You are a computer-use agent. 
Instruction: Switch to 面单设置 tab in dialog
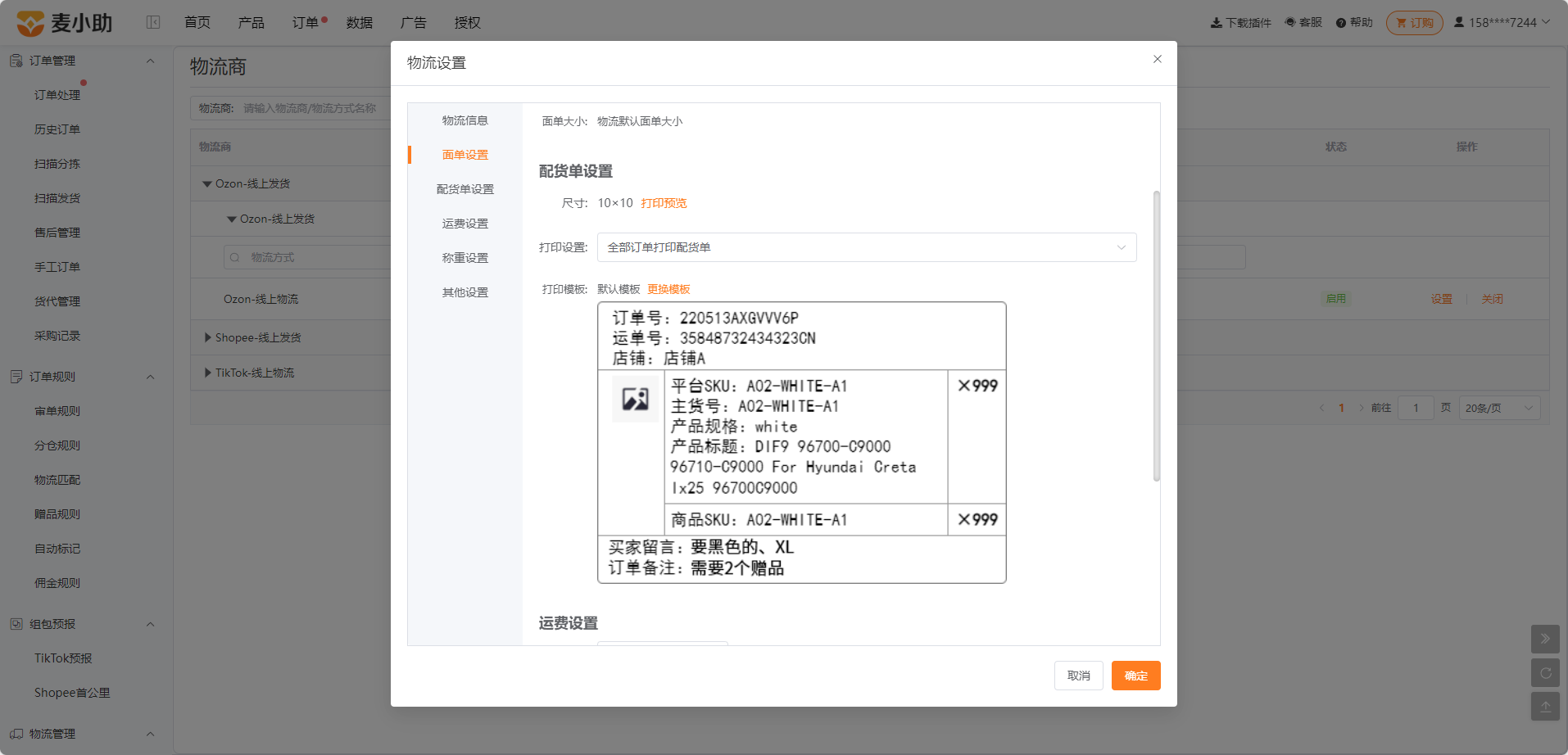[465, 155]
